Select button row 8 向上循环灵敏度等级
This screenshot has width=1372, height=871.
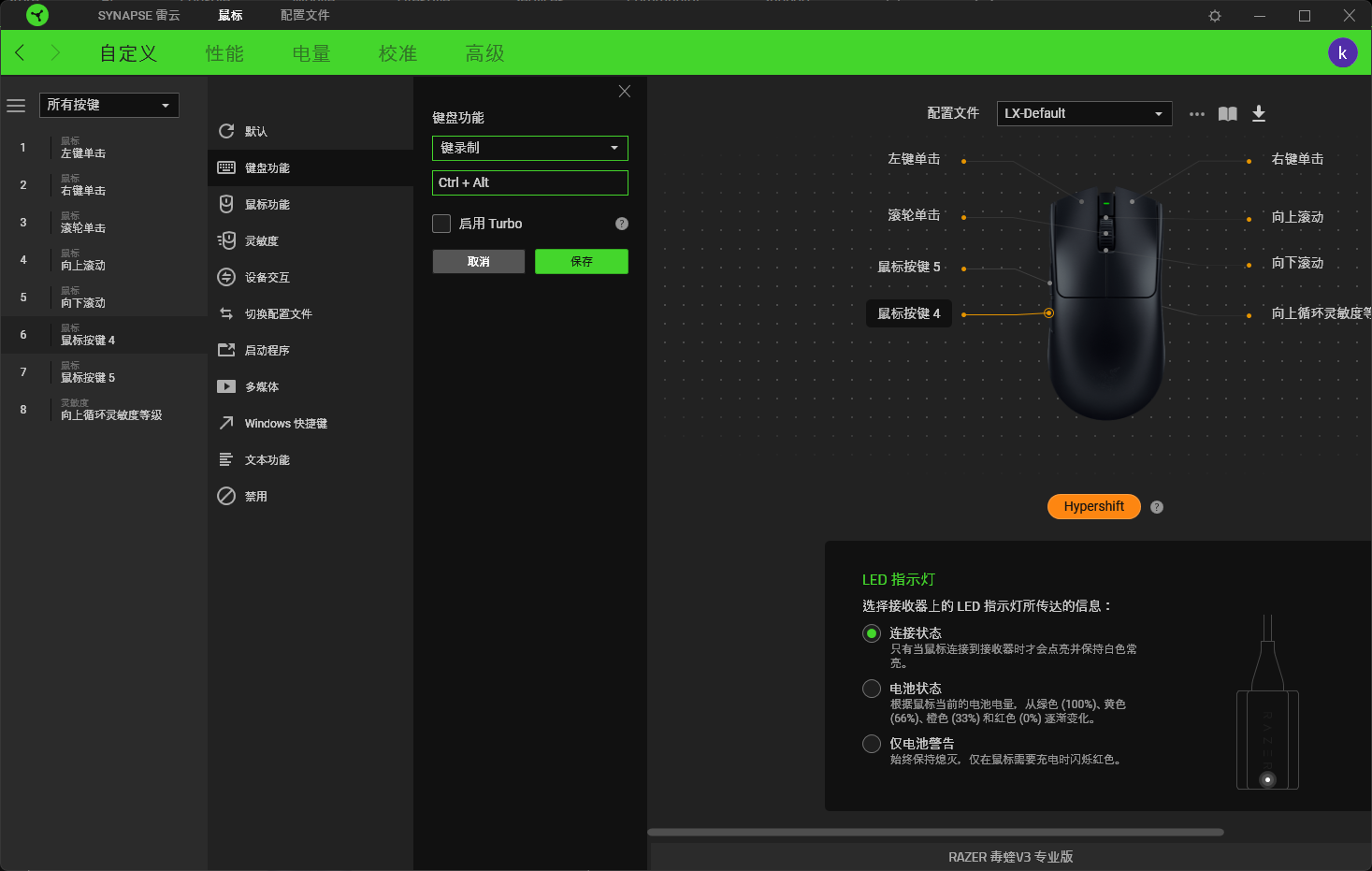tap(104, 410)
